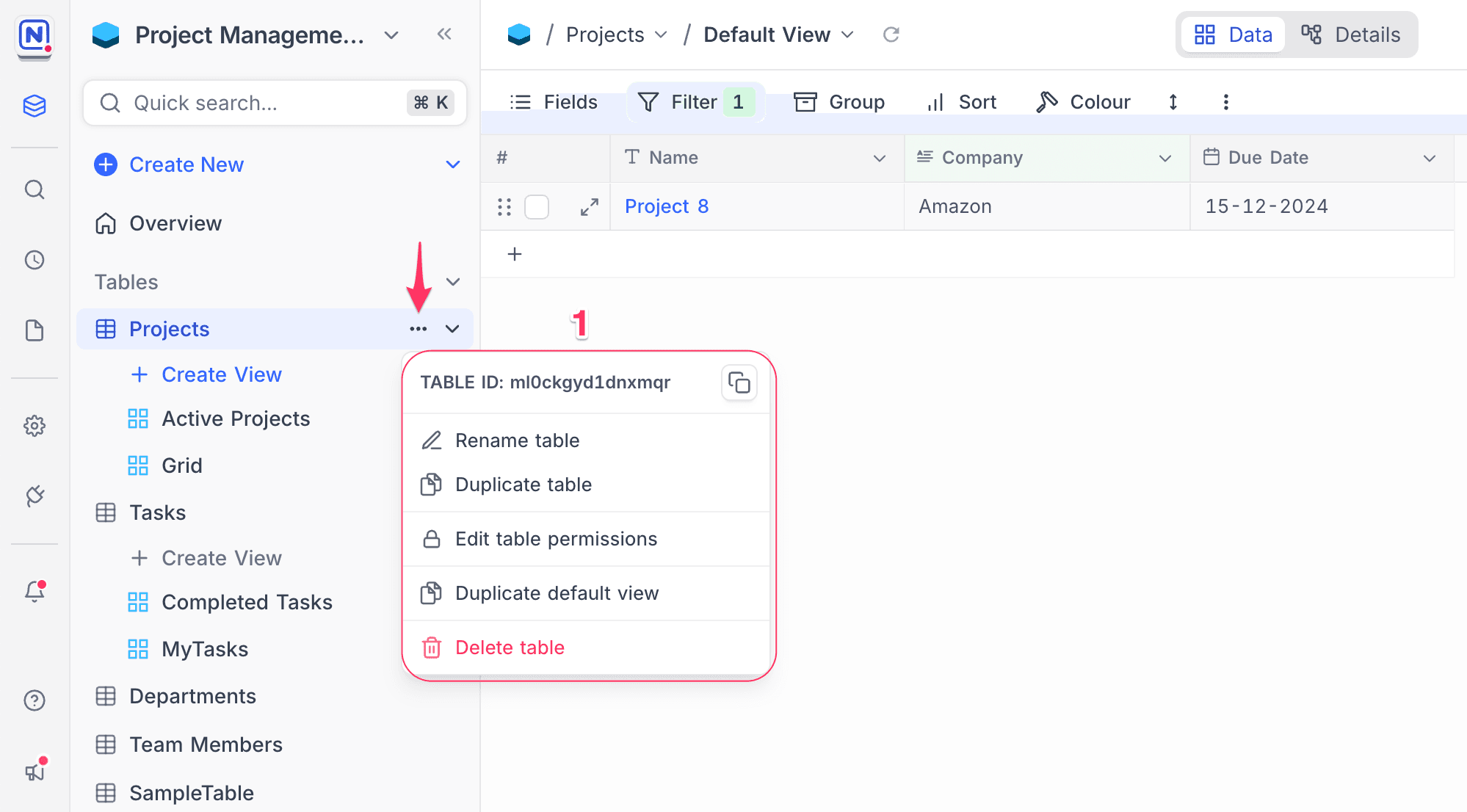Viewport: 1467px width, 812px height.
Task: Click the reload icon next to Default View
Action: [891, 35]
